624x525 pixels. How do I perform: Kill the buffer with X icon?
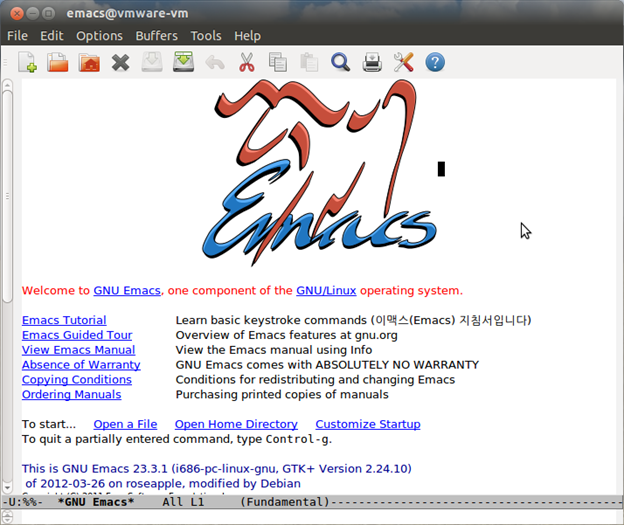point(121,62)
